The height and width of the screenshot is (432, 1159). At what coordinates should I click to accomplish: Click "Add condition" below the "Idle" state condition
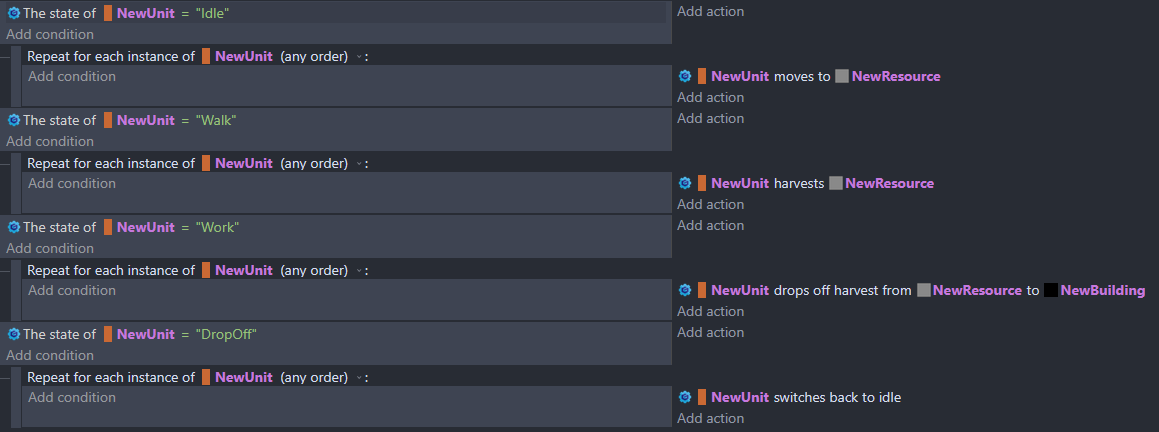[49, 34]
